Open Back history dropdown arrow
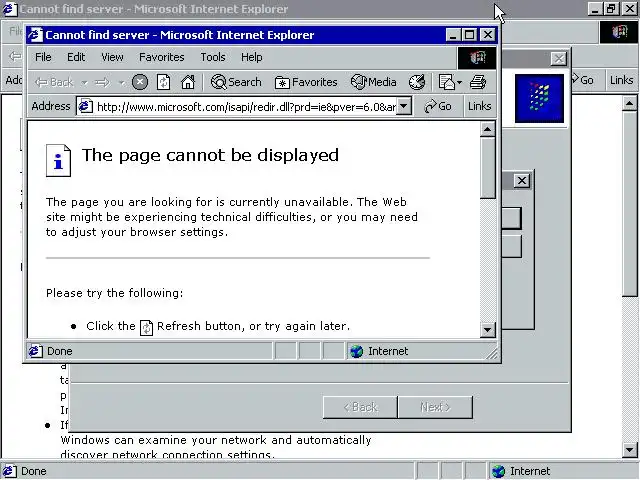The width and height of the screenshot is (640, 480). click(84, 83)
